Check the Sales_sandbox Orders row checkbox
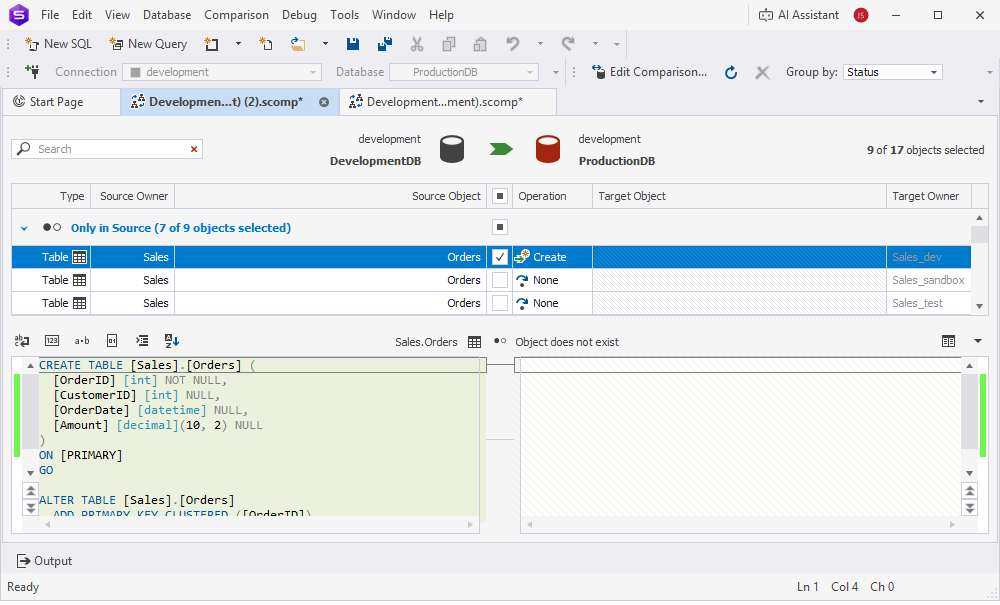Viewport: 1000px width, 605px height. click(x=500, y=280)
